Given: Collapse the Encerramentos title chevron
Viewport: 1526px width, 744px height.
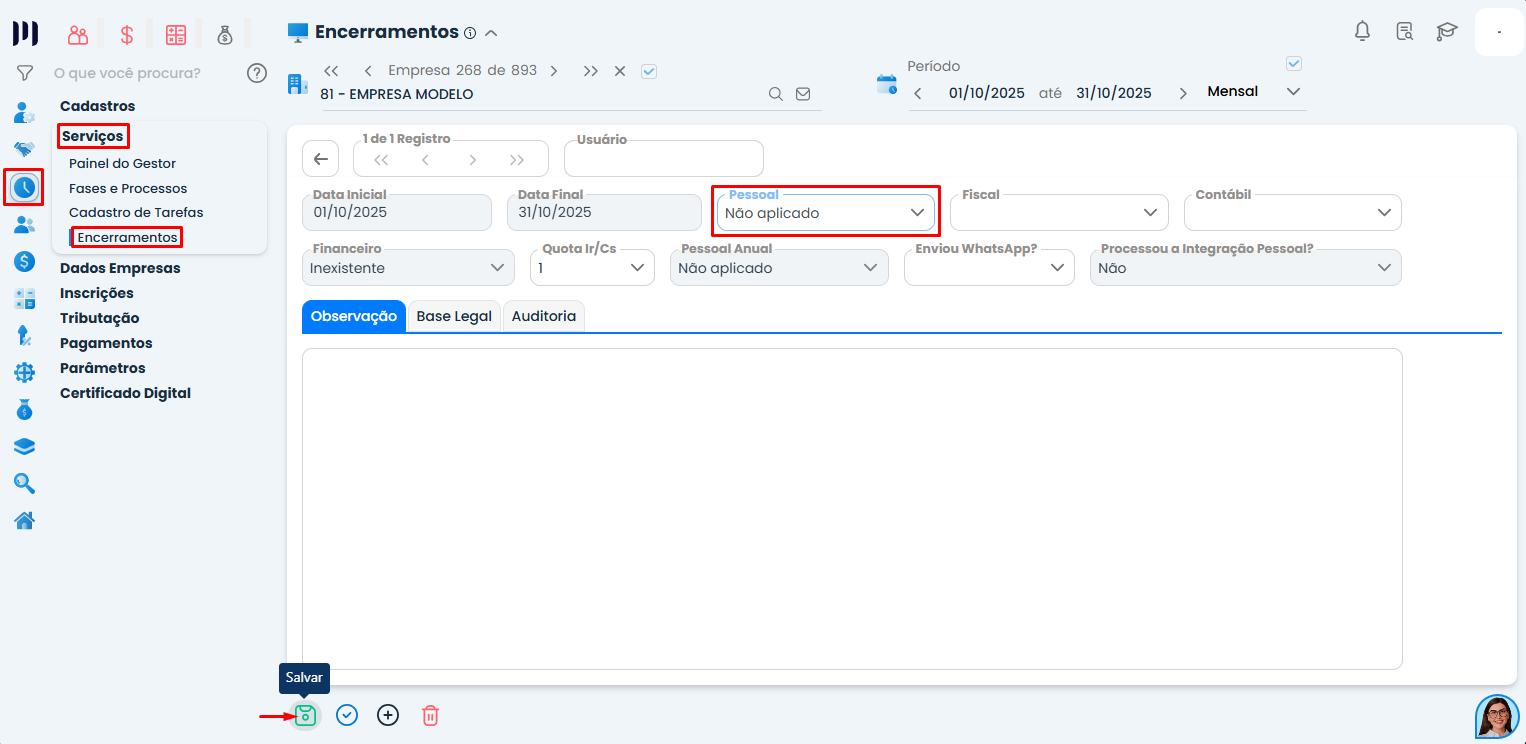Looking at the screenshot, I should click(491, 33).
